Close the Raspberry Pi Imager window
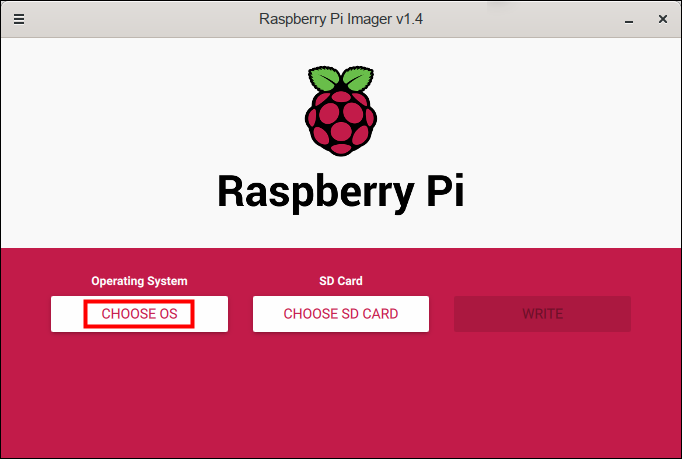 pyautogui.click(x=662, y=19)
